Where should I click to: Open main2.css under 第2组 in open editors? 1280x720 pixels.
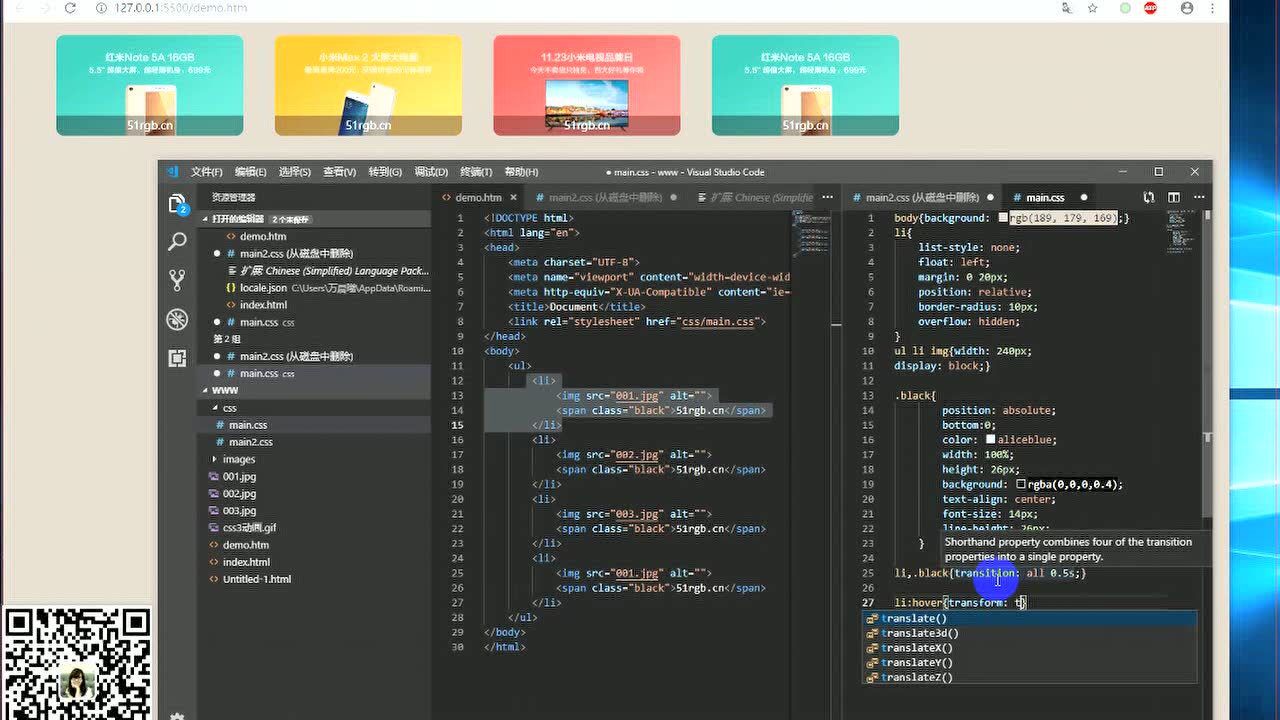point(314,356)
